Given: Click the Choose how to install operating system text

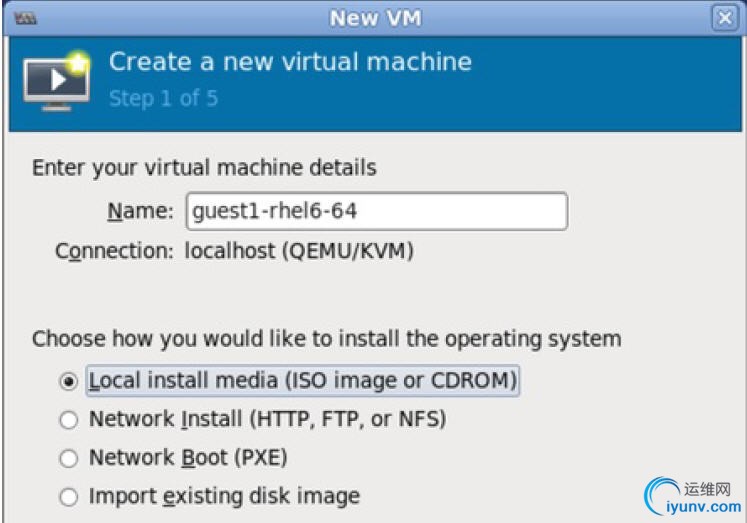Looking at the screenshot, I should coord(327,339).
